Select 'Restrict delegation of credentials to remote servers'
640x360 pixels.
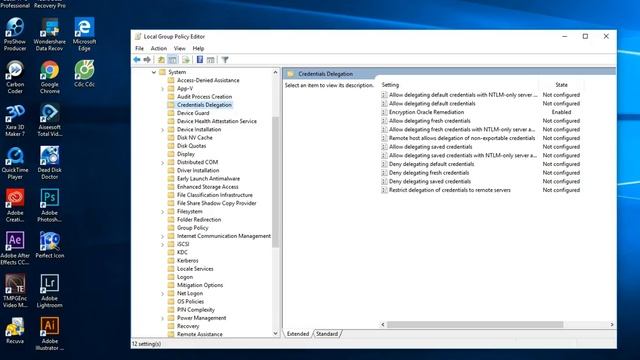pyautogui.click(x=449, y=190)
